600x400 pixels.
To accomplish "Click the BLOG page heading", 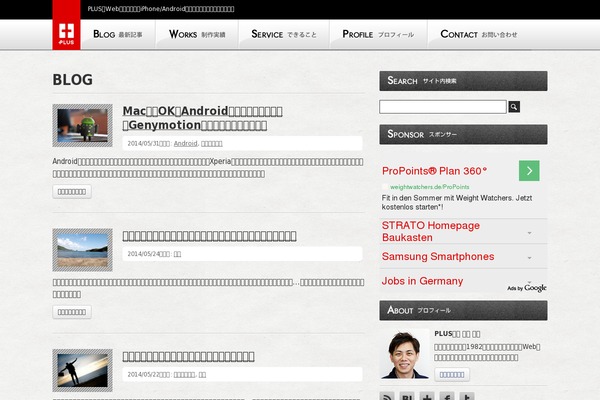I will click(x=73, y=80).
